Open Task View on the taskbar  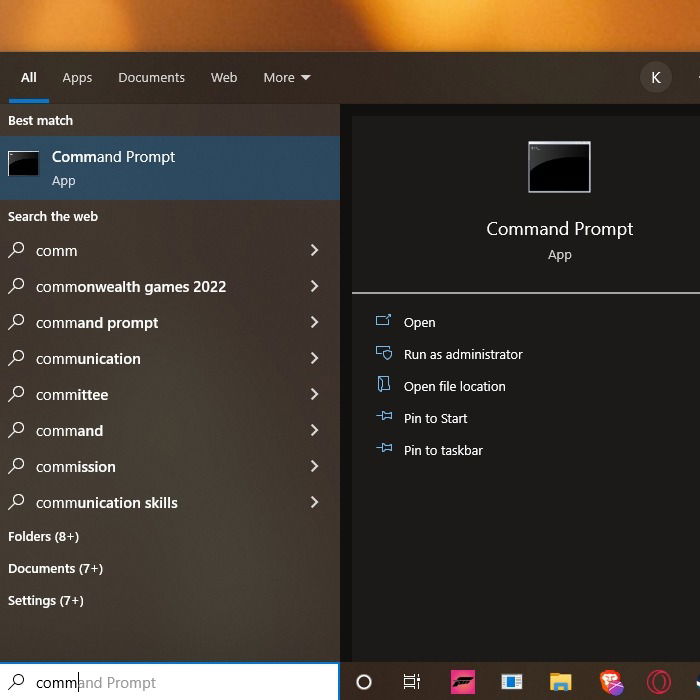click(411, 682)
